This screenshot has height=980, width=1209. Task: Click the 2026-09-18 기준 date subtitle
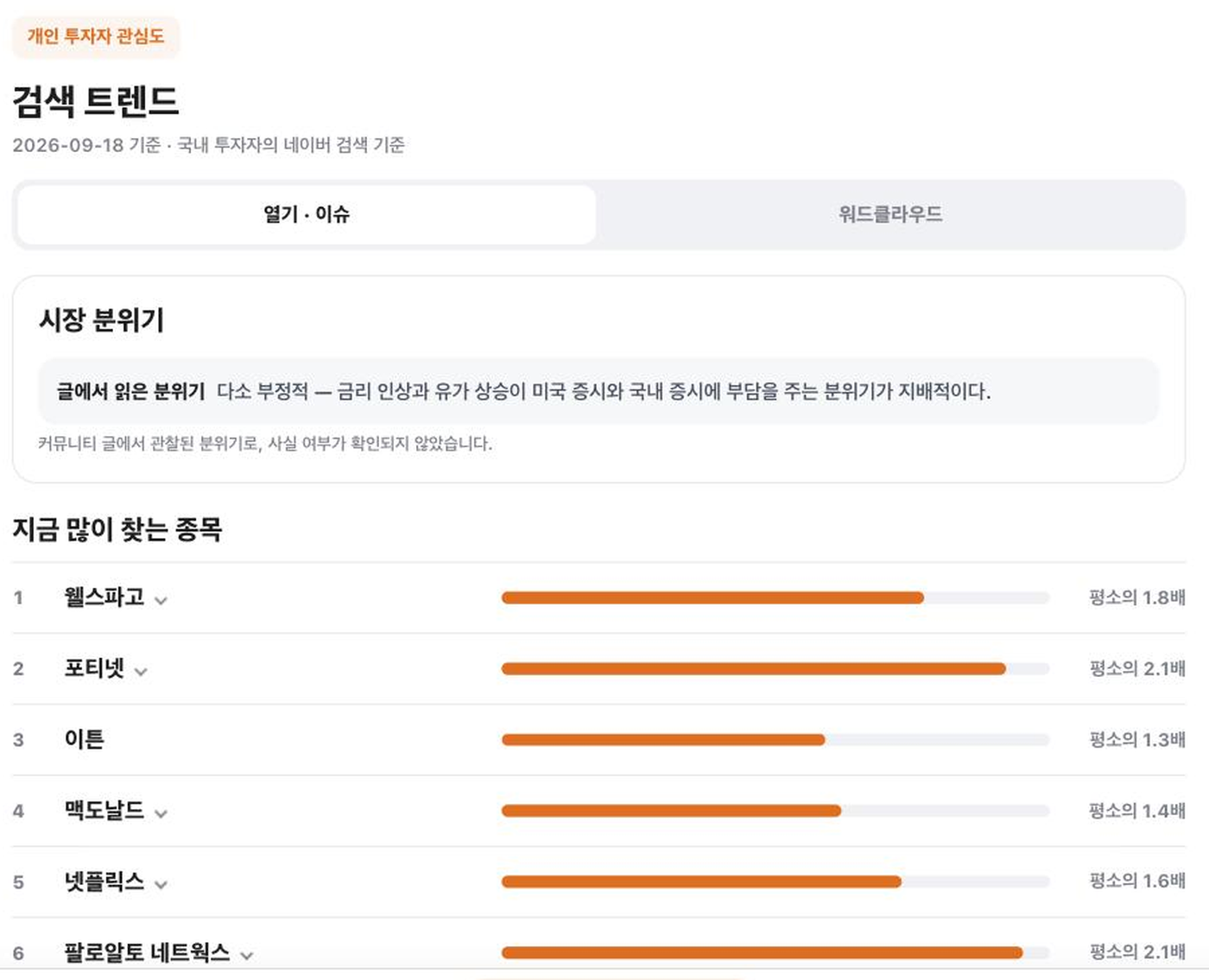pyautogui.click(x=209, y=145)
